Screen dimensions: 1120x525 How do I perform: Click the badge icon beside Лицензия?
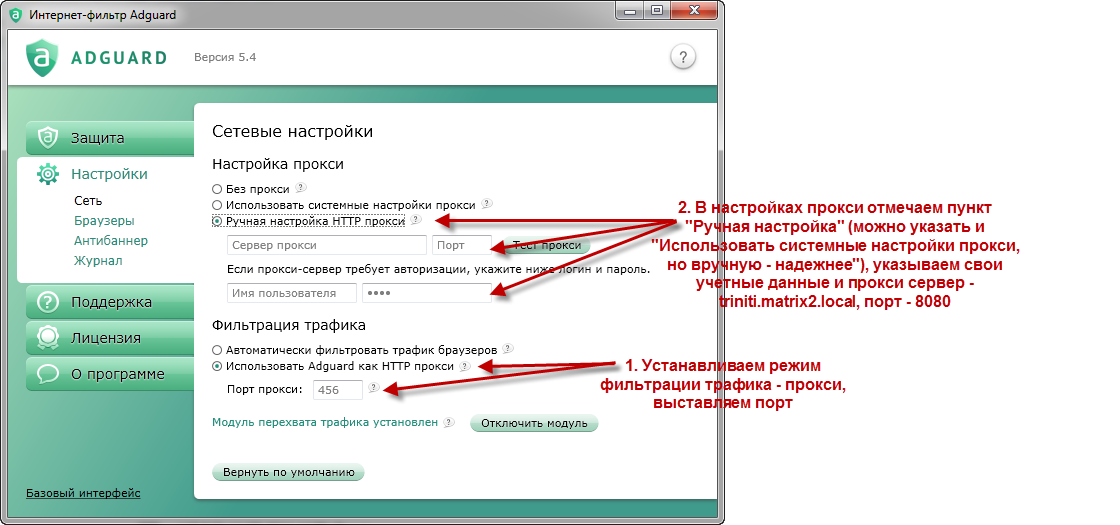(x=48, y=337)
